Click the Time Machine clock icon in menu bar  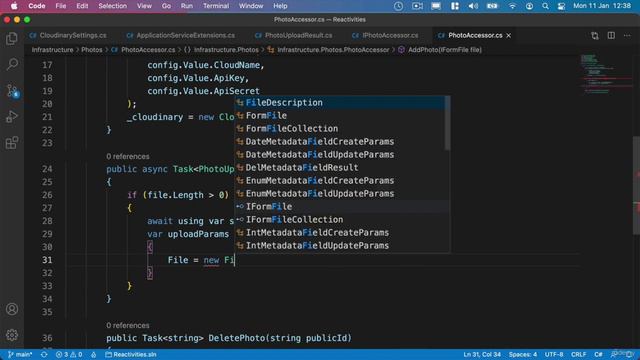pyautogui.click(x=398, y=6)
